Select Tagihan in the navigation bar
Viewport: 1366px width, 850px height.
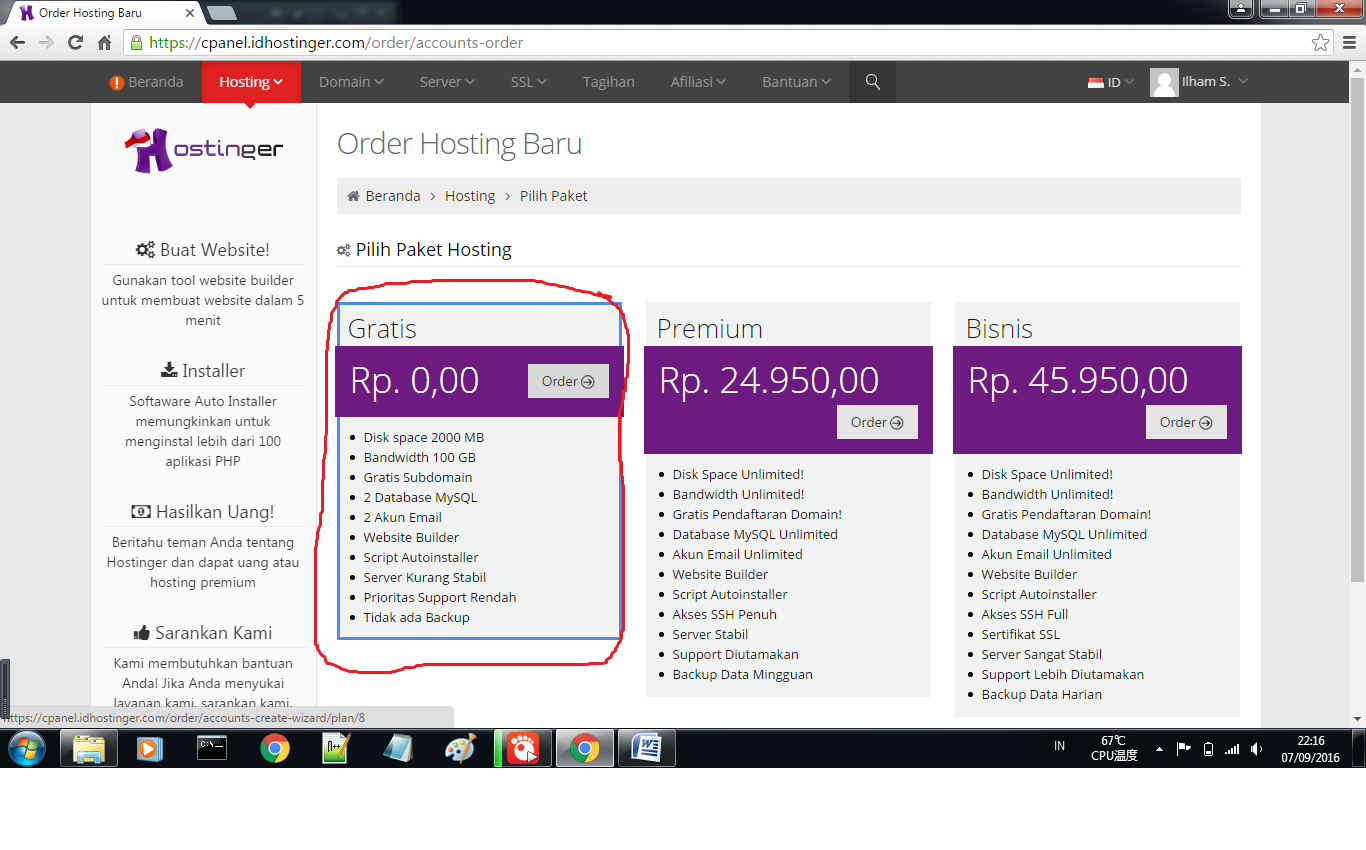pyautogui.click(x=608, y=82)
